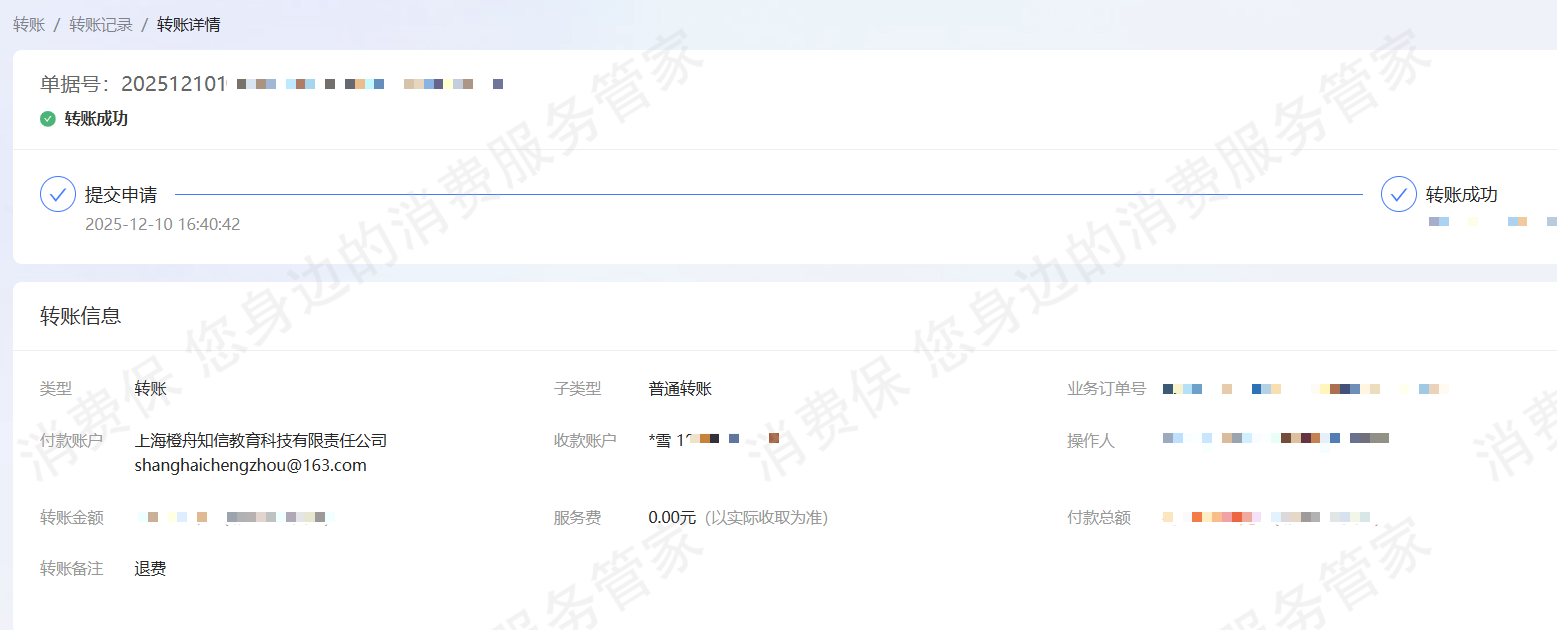
Task: Click the 操作人 field label
Action: 1091,440
